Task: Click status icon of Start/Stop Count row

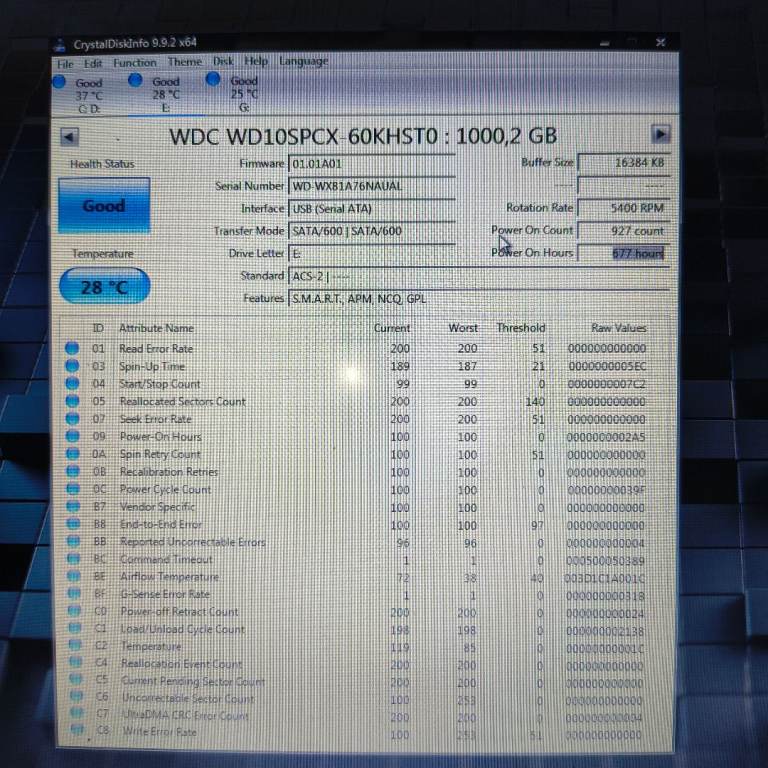Action: (72, 383)
